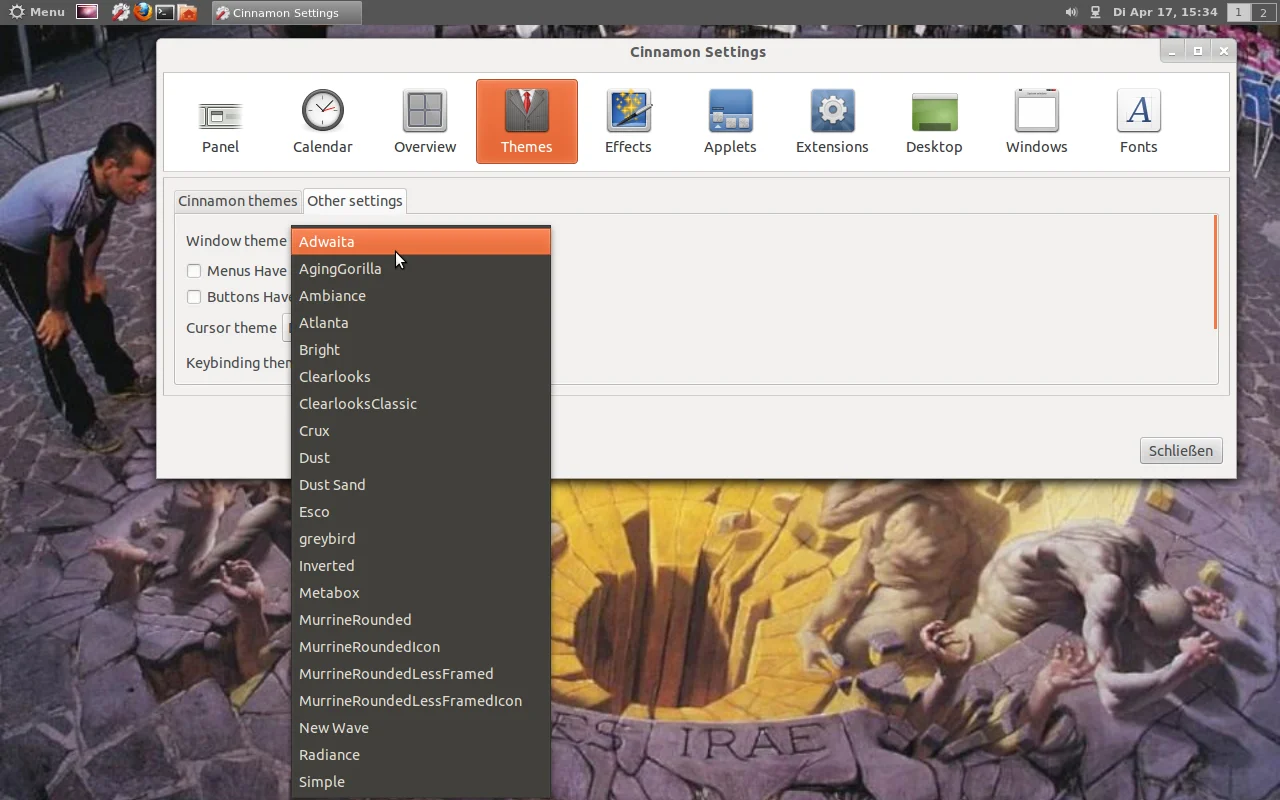The width and height of the screenshot is (1280, 800).
Task: Select MurrineRounded in the theme dropdown
Action: click(420, 619)
